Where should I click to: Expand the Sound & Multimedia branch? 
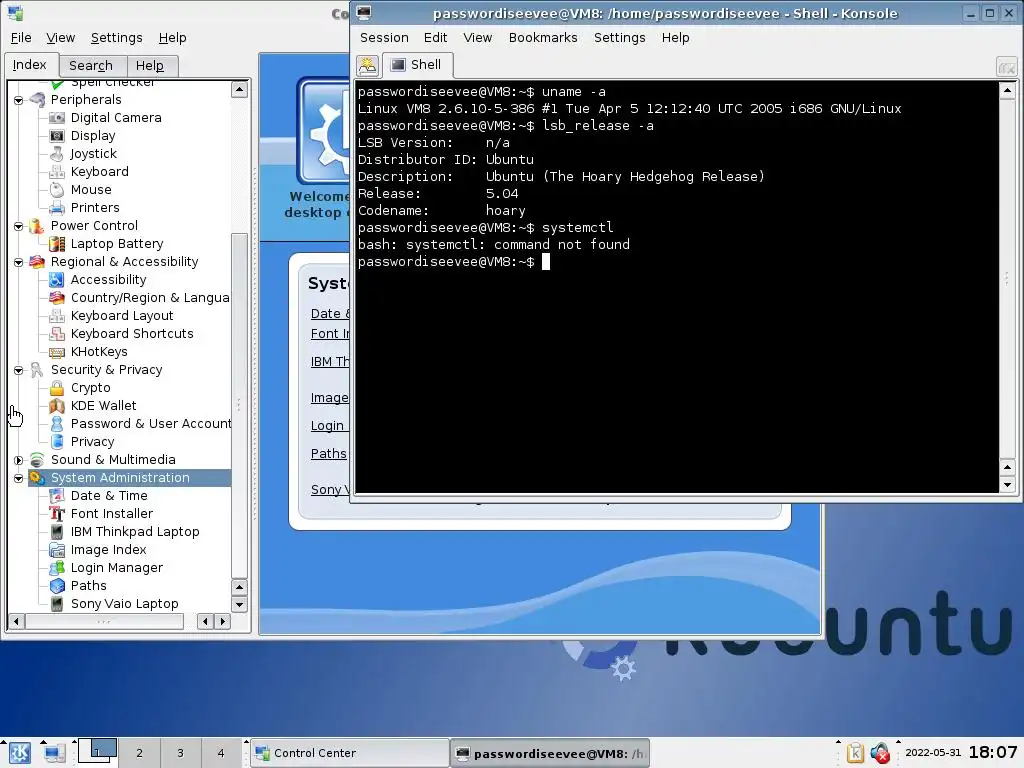[18, 460]
